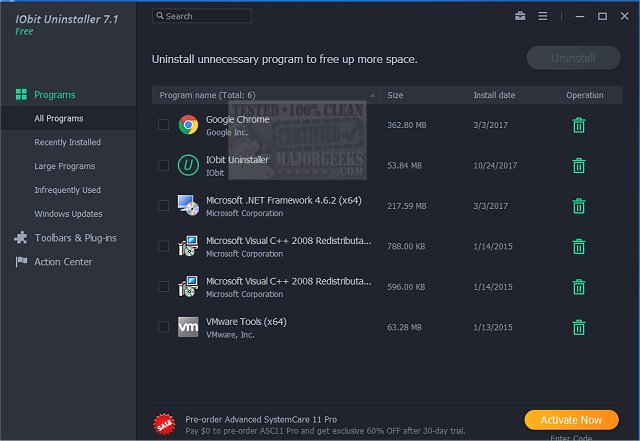
Task: Click the sort arrow in Program name header
Action: [372, 95]
